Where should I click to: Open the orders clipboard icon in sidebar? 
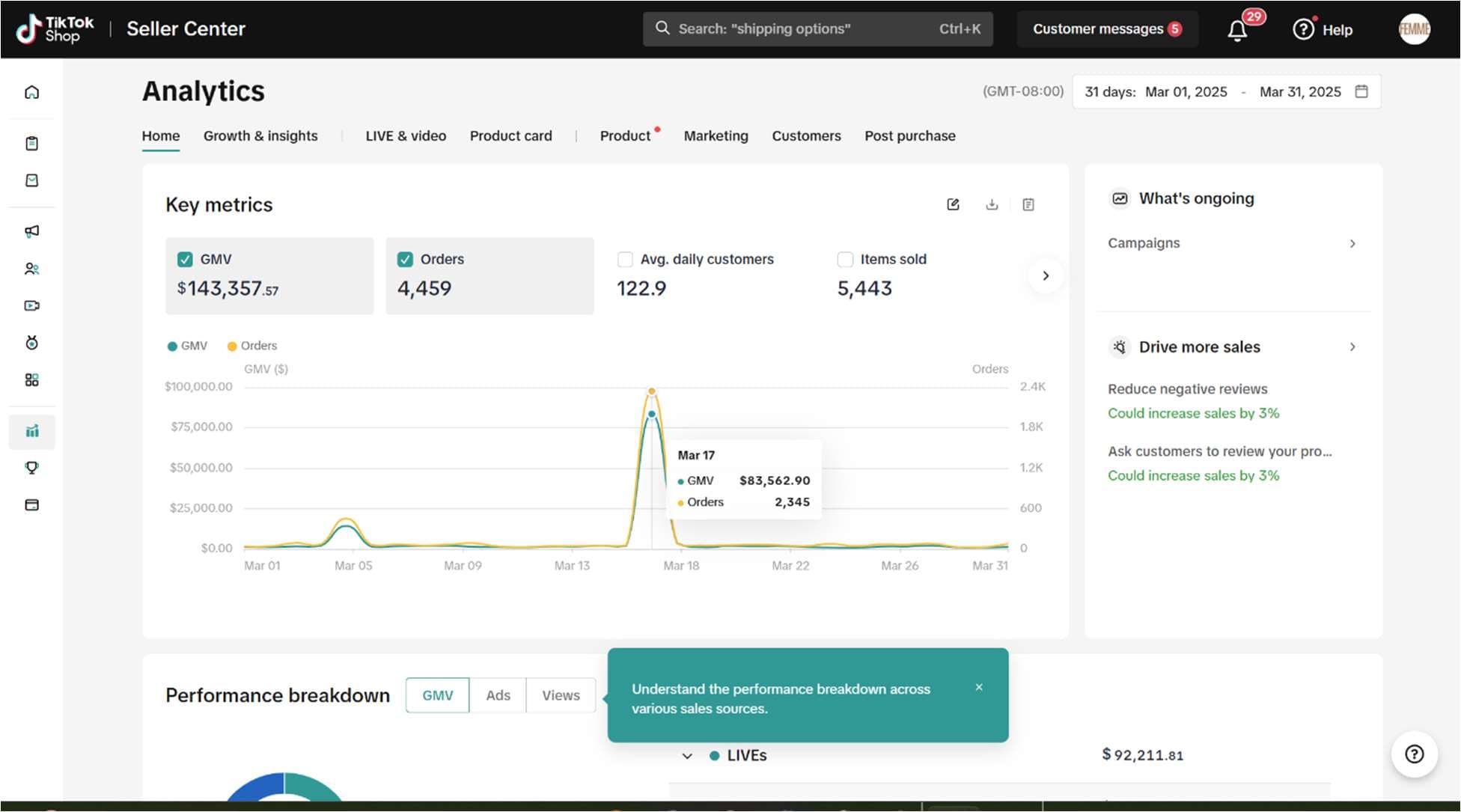[x=31, y=143]
